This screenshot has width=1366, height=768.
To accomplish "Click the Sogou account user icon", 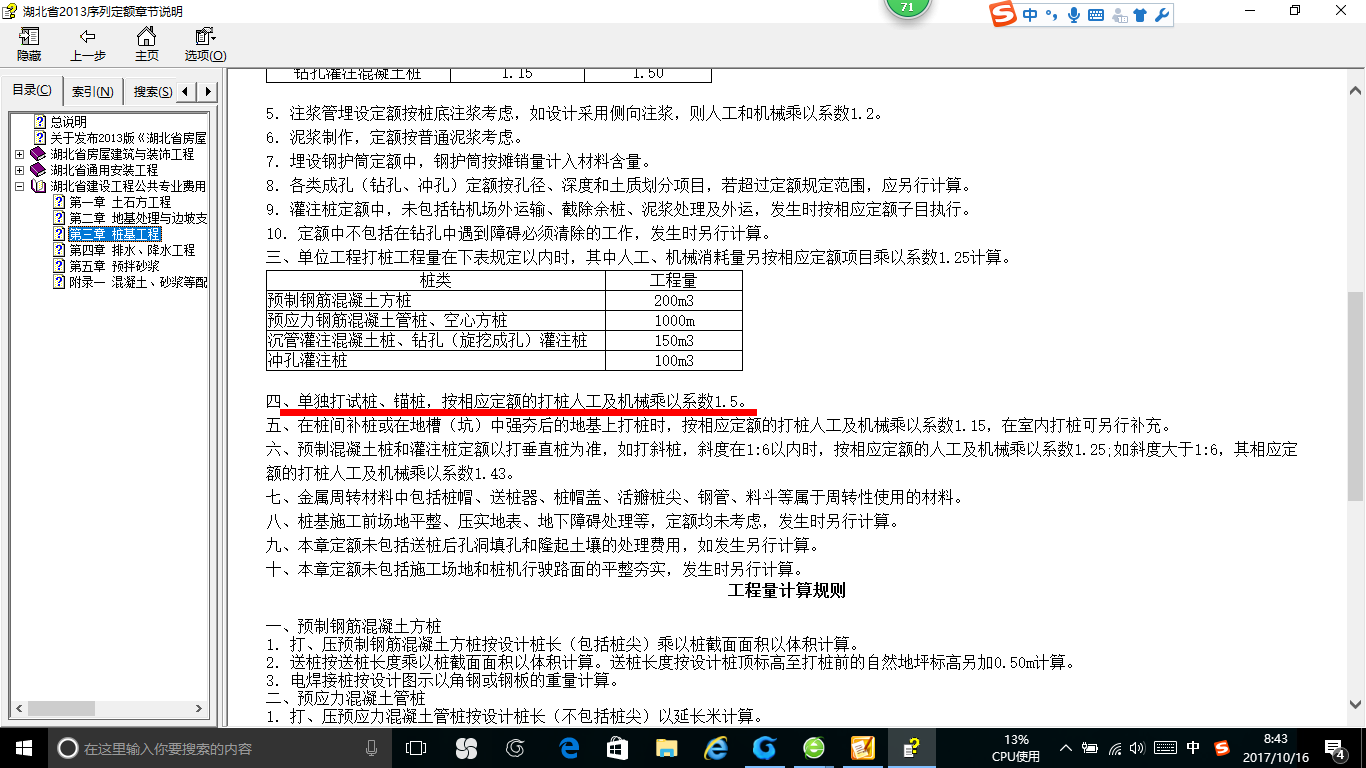I will 1118,15.
